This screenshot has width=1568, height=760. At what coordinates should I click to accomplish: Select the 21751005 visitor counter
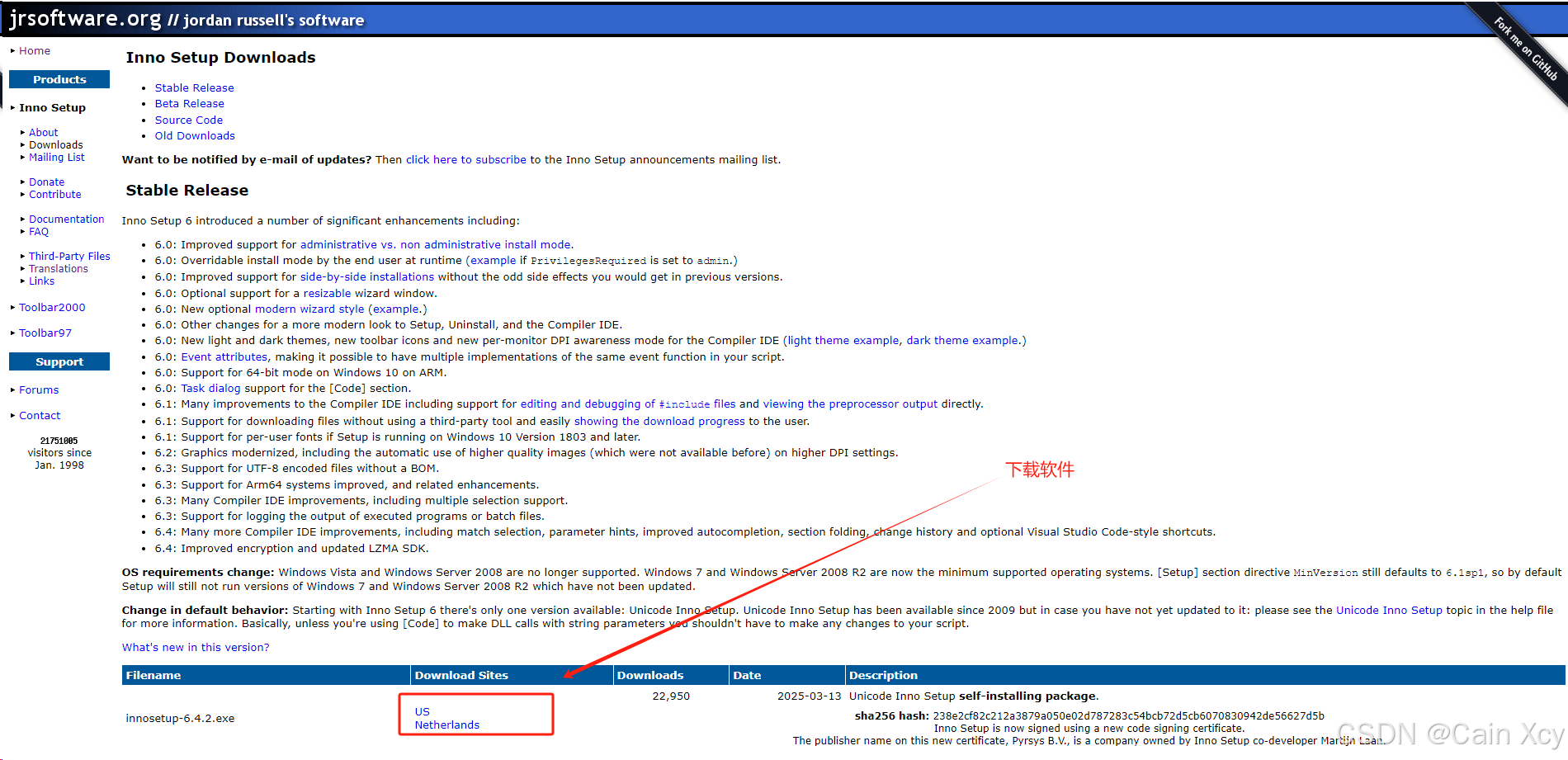[x=59, y=441]
